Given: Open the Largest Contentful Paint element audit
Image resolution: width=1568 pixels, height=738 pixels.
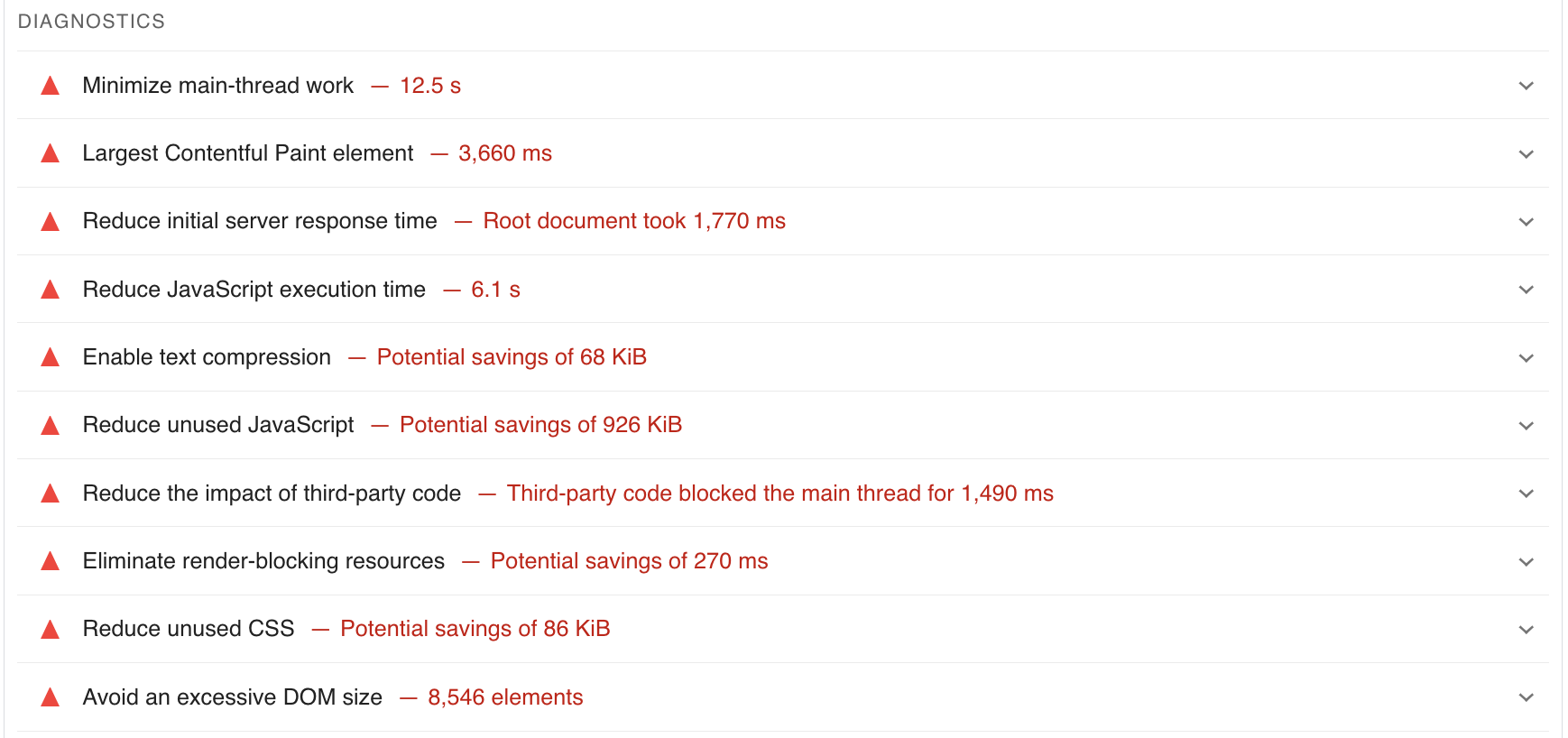Looking at the screenshot, I should (x=1526, y=153).
